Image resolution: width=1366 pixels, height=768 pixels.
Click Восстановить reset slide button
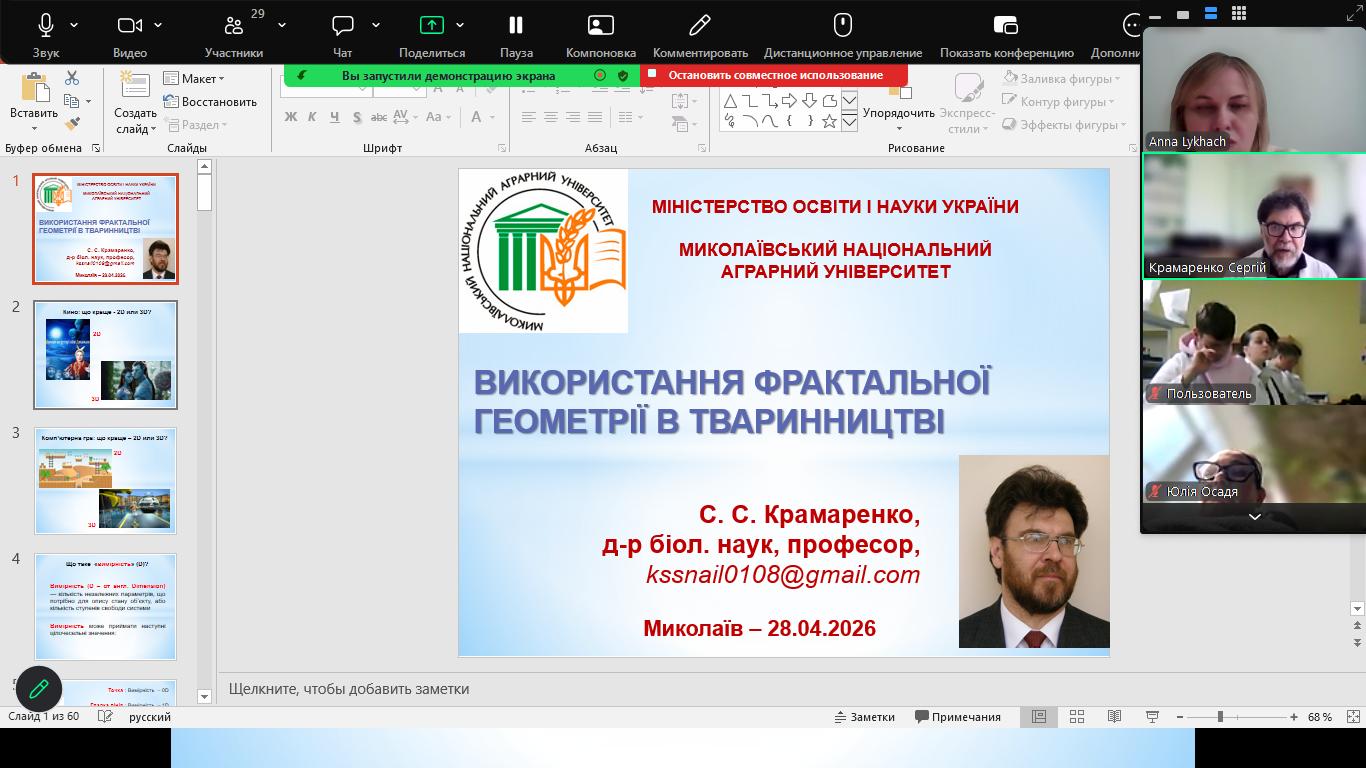click(210, 101)
